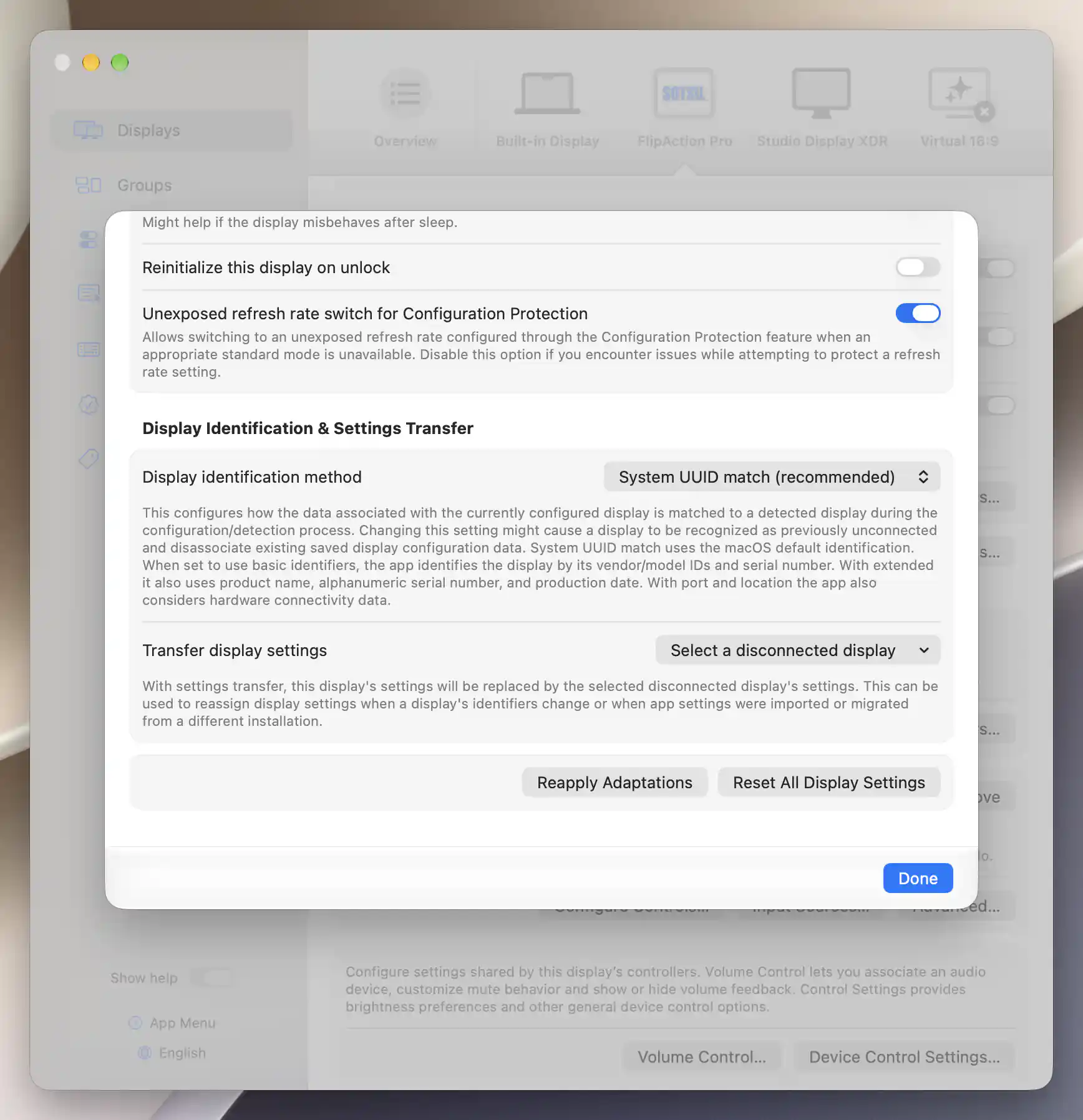Click Volume Control... button
This screenshot has height=1120, width=1083.
click(x=701, y=1057)
